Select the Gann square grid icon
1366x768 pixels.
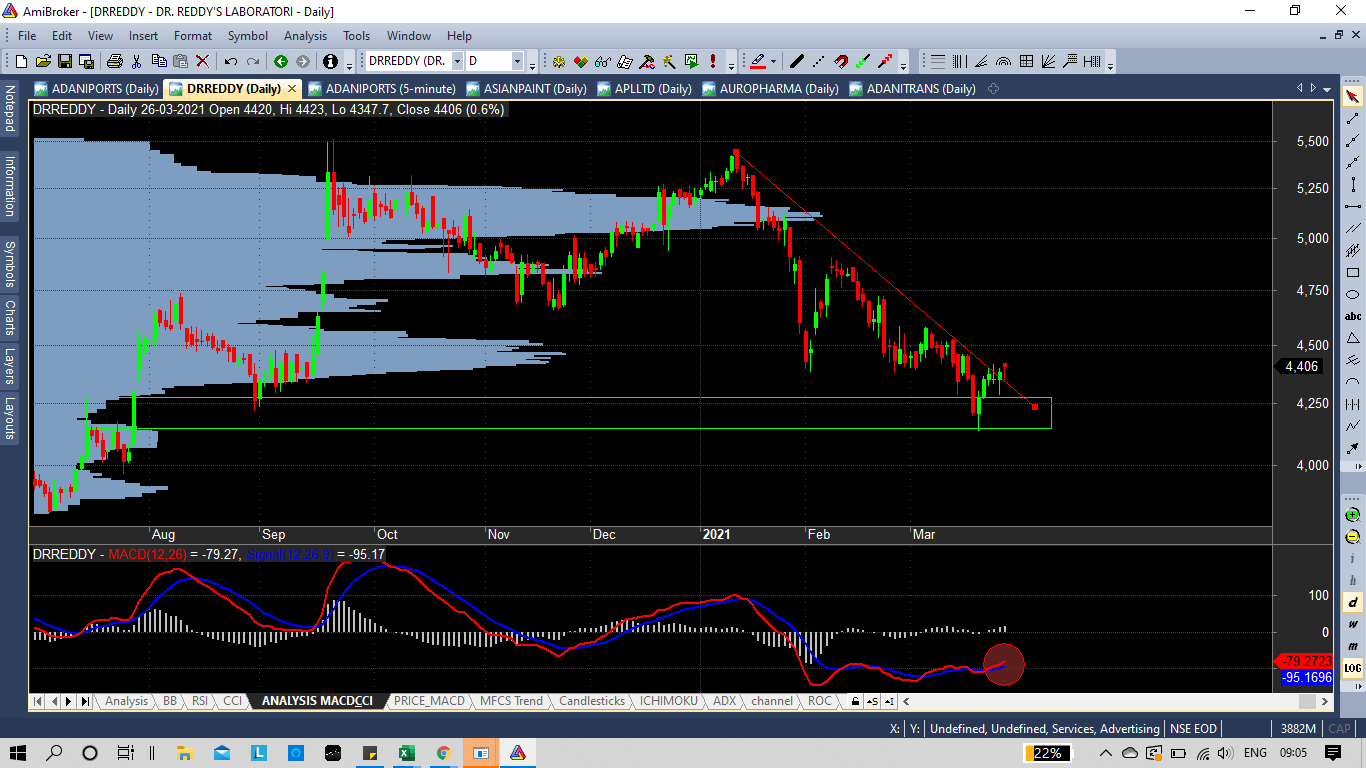point(1026,61)
